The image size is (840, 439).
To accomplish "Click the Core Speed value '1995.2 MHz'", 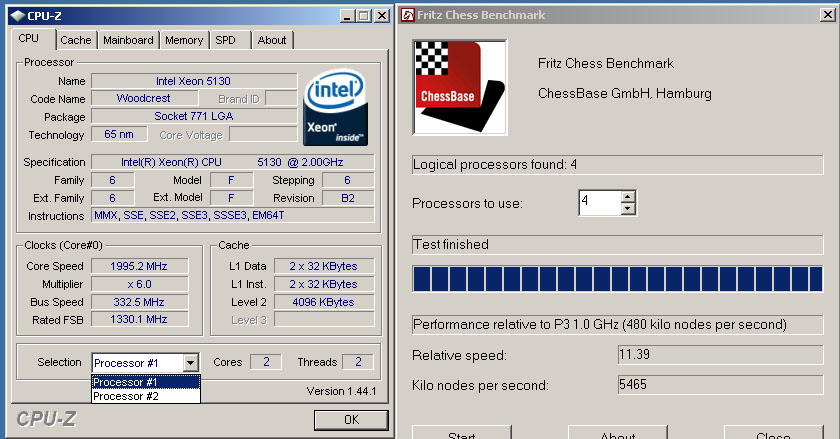I will pyautogui.click(x=139, y=266).
